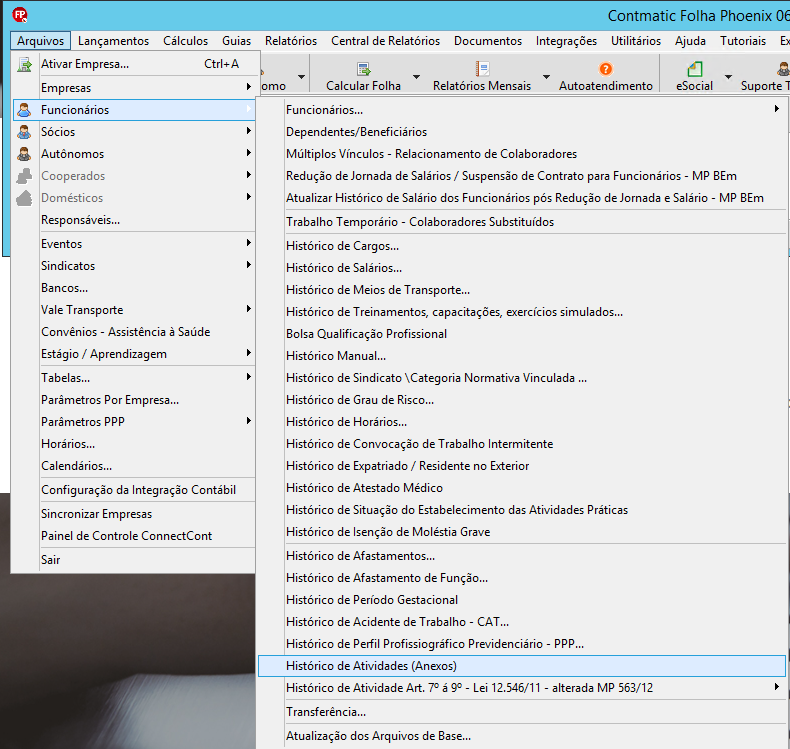Open the Relatórios menu
Image resolution: width=790 pixels, height=749 pixels.
tap(291, 41)
